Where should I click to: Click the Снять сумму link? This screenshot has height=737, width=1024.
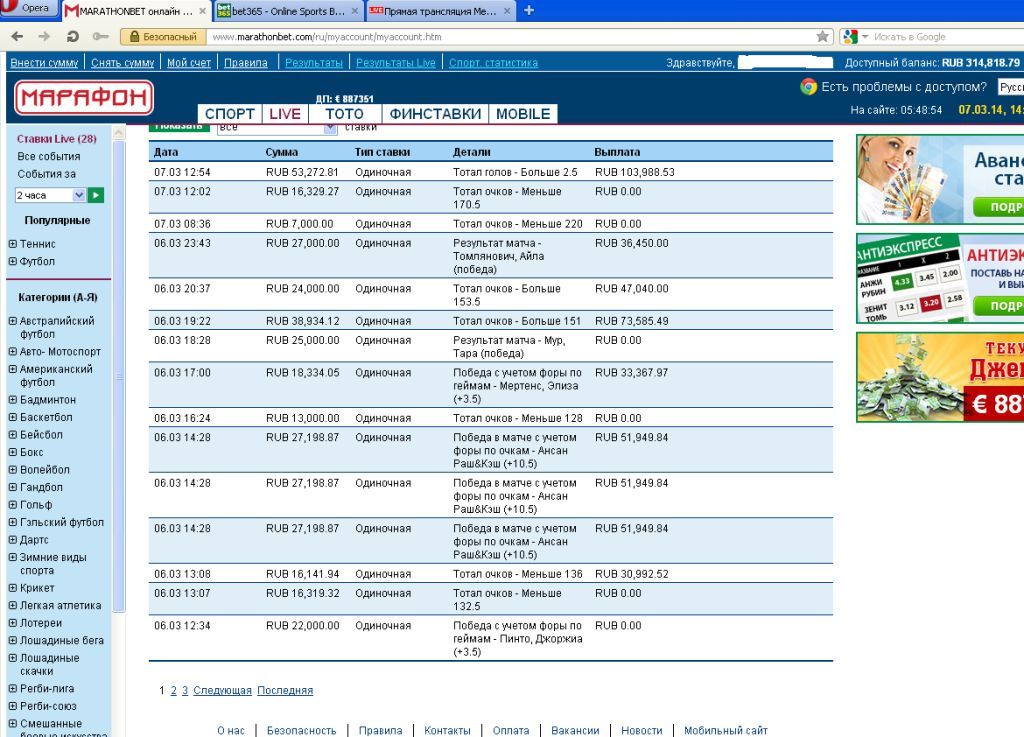123,63
